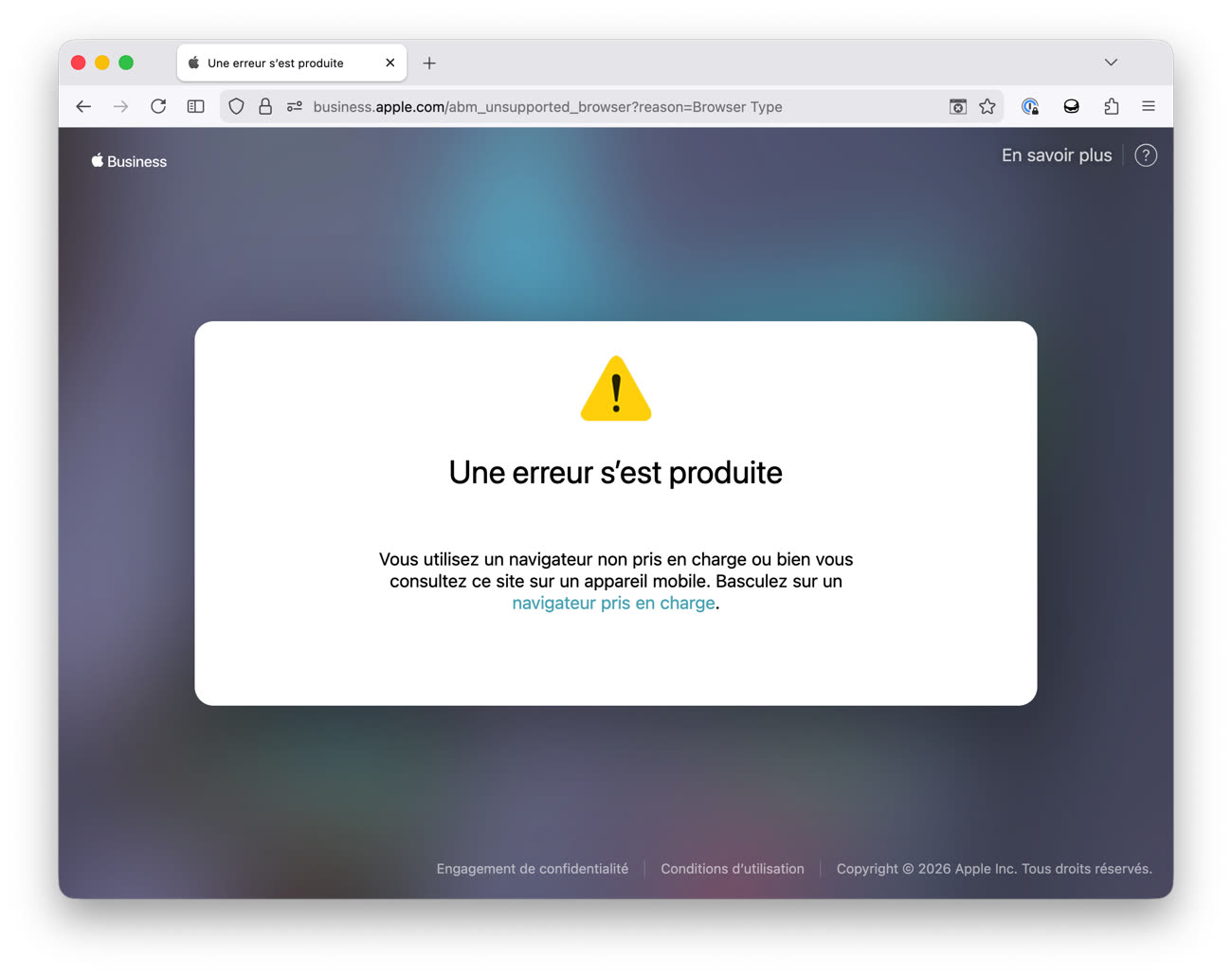Open the help question mark icon
1232x976 pixels.
(x=1146, y=155)
